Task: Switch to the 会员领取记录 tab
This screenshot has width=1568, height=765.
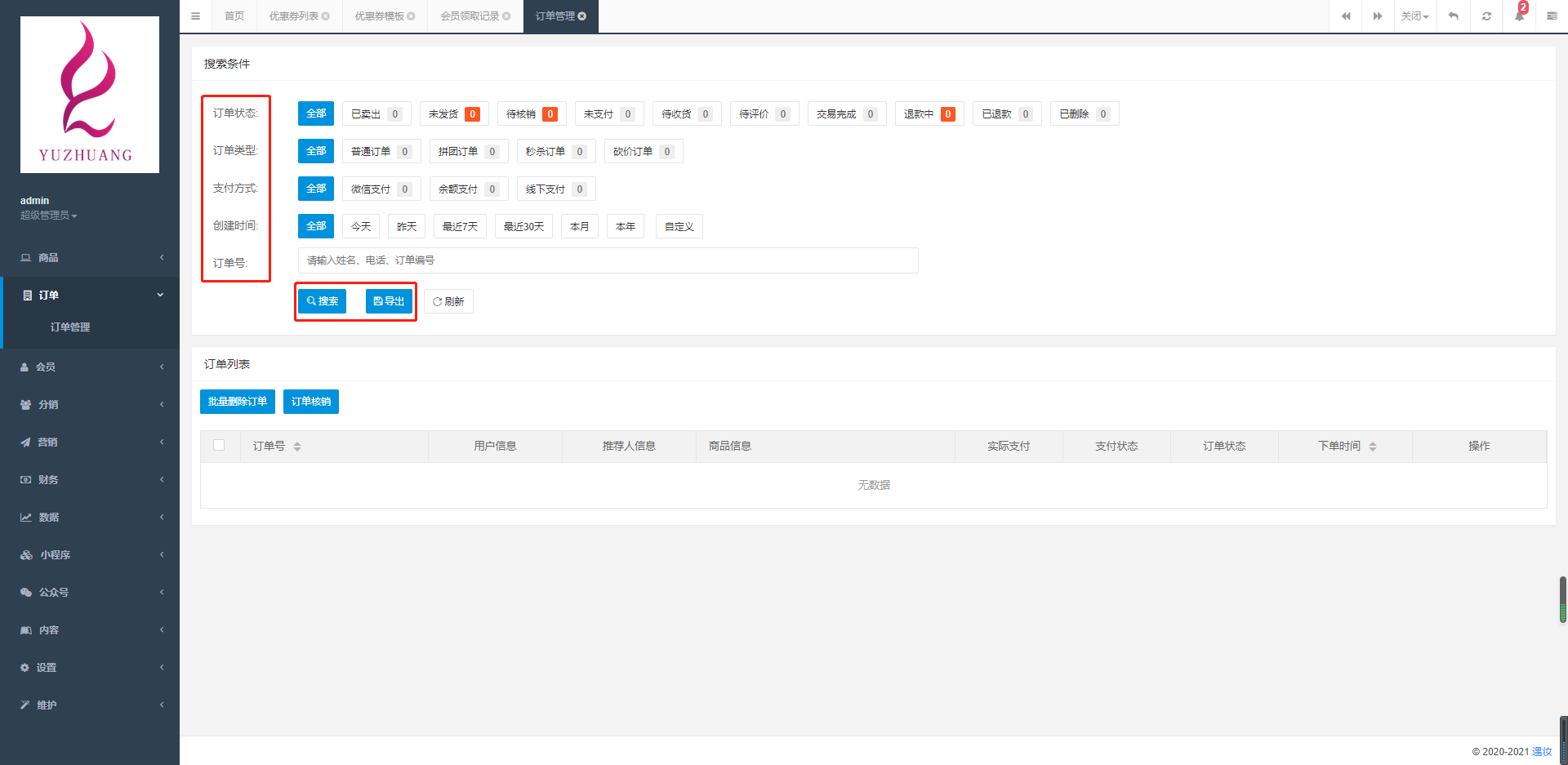Action: point(470,16)
